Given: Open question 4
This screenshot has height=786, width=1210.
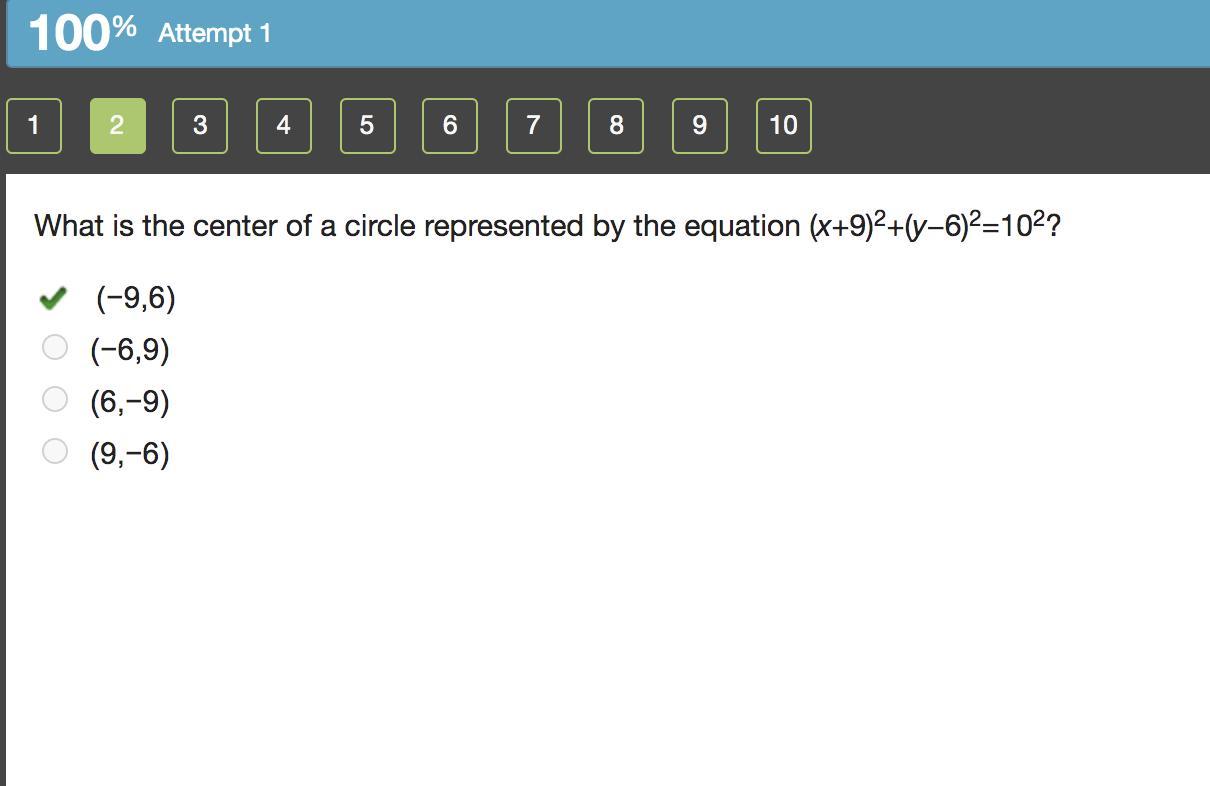Looking at the screenshot, I should pyautogui.click(x=284, y=126).
